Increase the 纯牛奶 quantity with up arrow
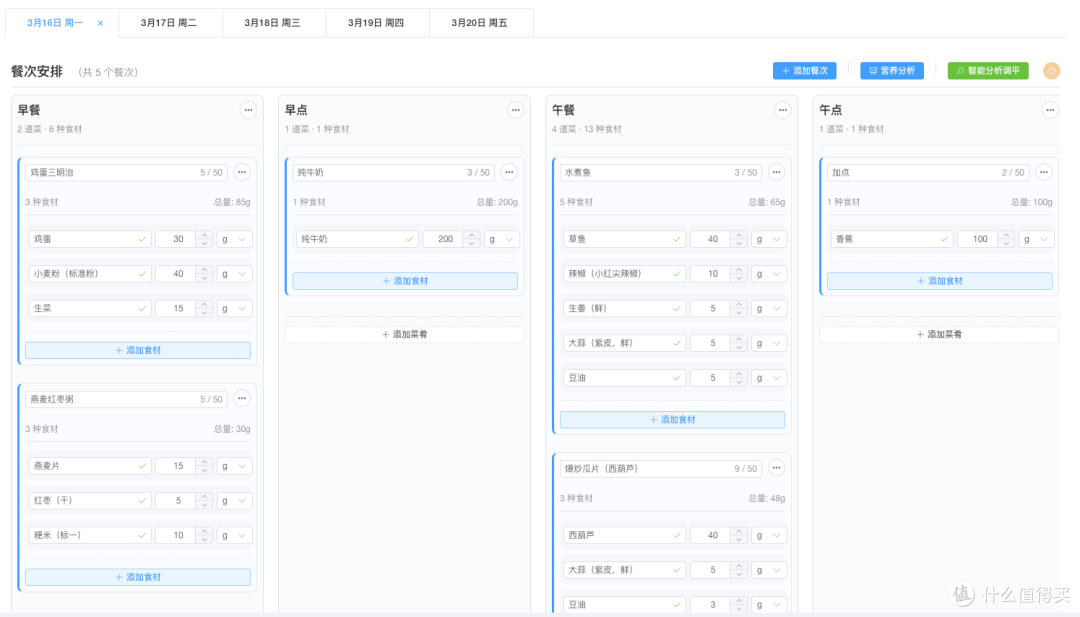Screen dimensions: 1080x617 [471, 235]
